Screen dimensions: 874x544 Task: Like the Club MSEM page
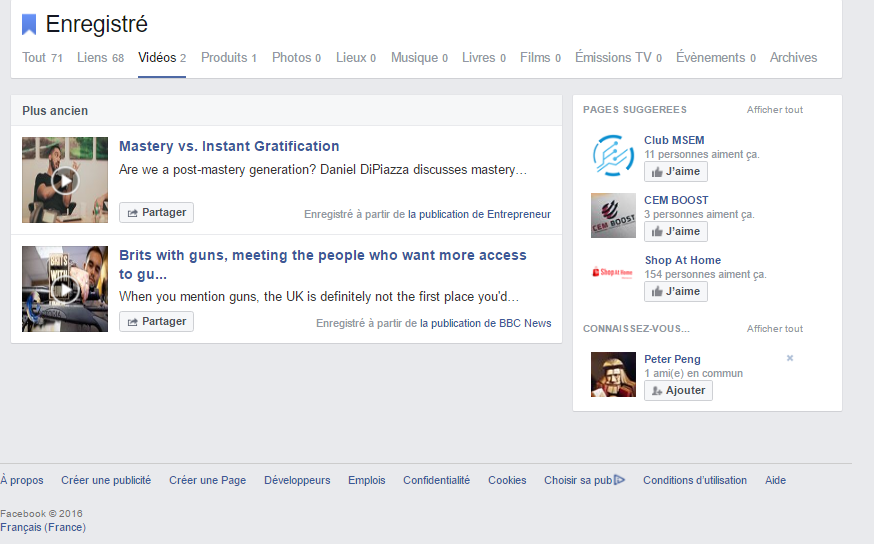click(x=675, y=172)
